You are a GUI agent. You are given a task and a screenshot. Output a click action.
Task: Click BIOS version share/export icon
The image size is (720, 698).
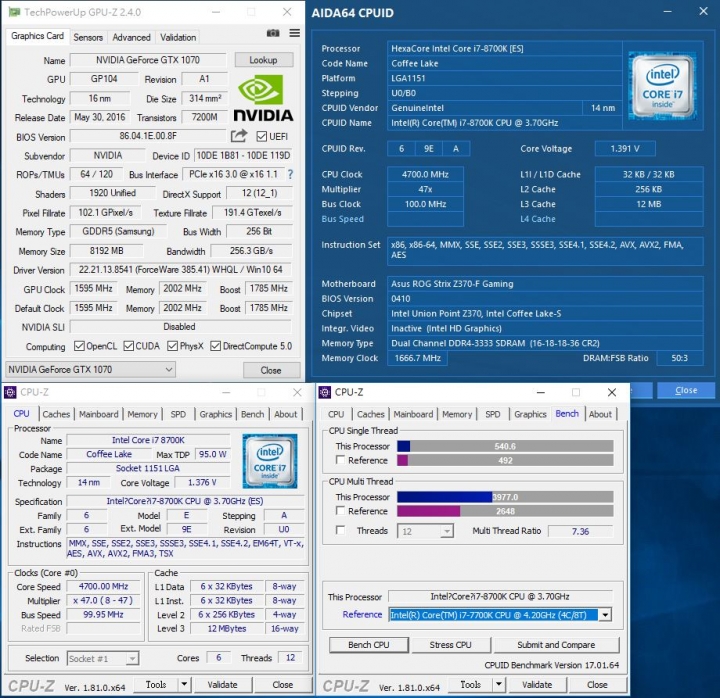[x=239, y=135]
